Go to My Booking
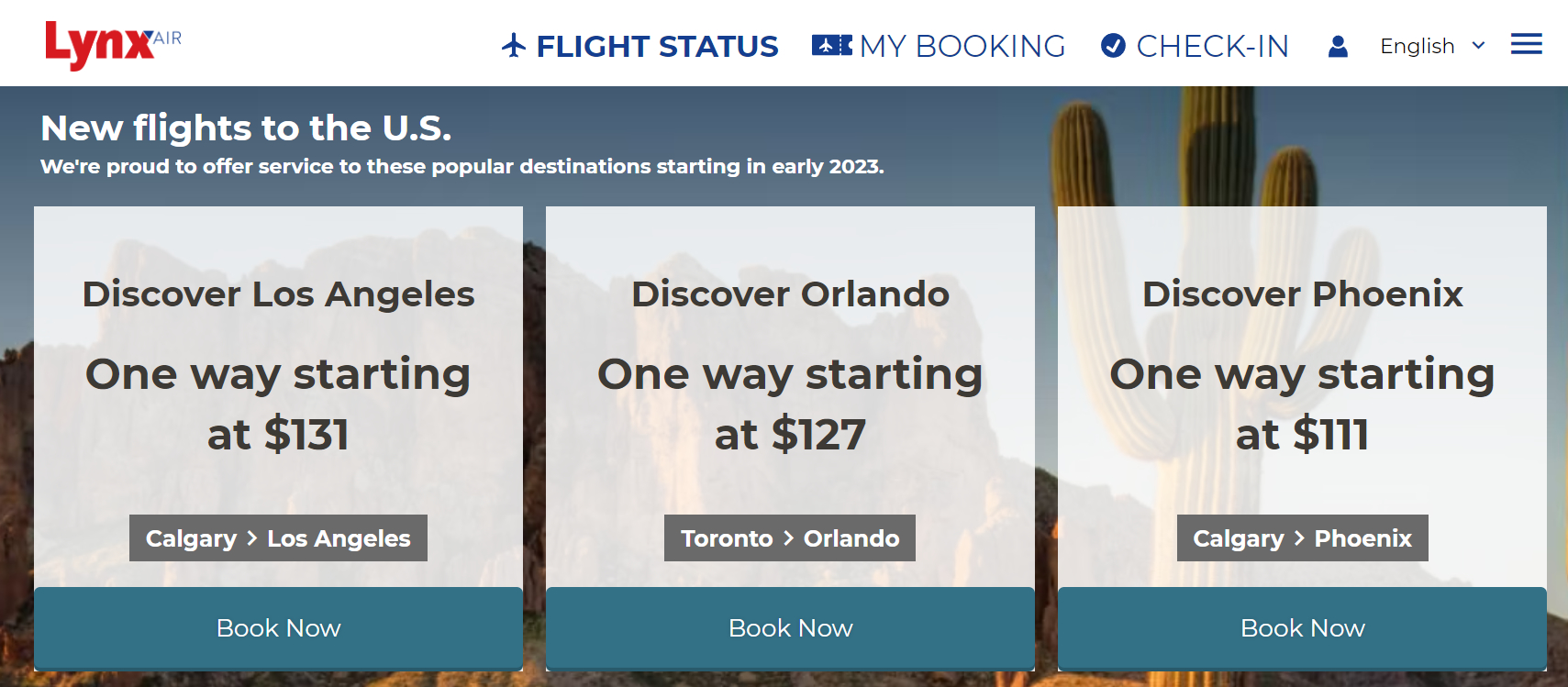1568x687 pixels. point(962,46)
